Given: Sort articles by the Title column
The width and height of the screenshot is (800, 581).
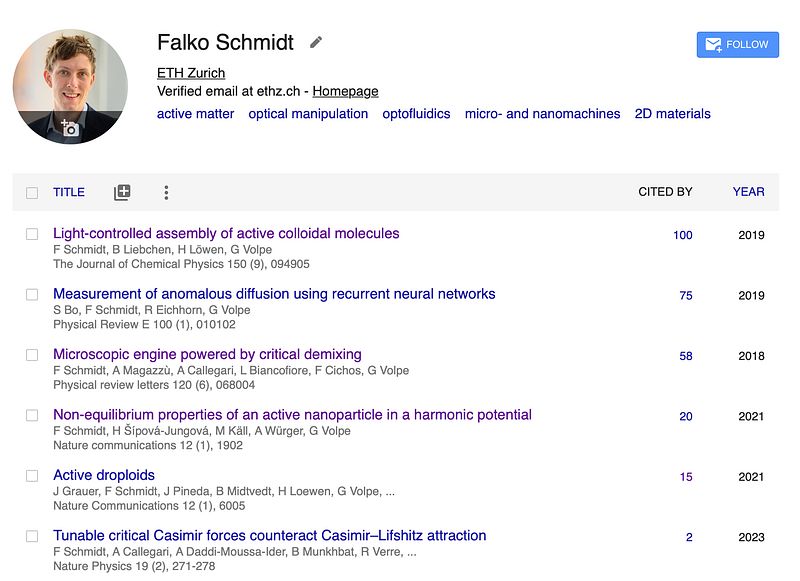Looking at the screenshot, I should click(69, 192).
